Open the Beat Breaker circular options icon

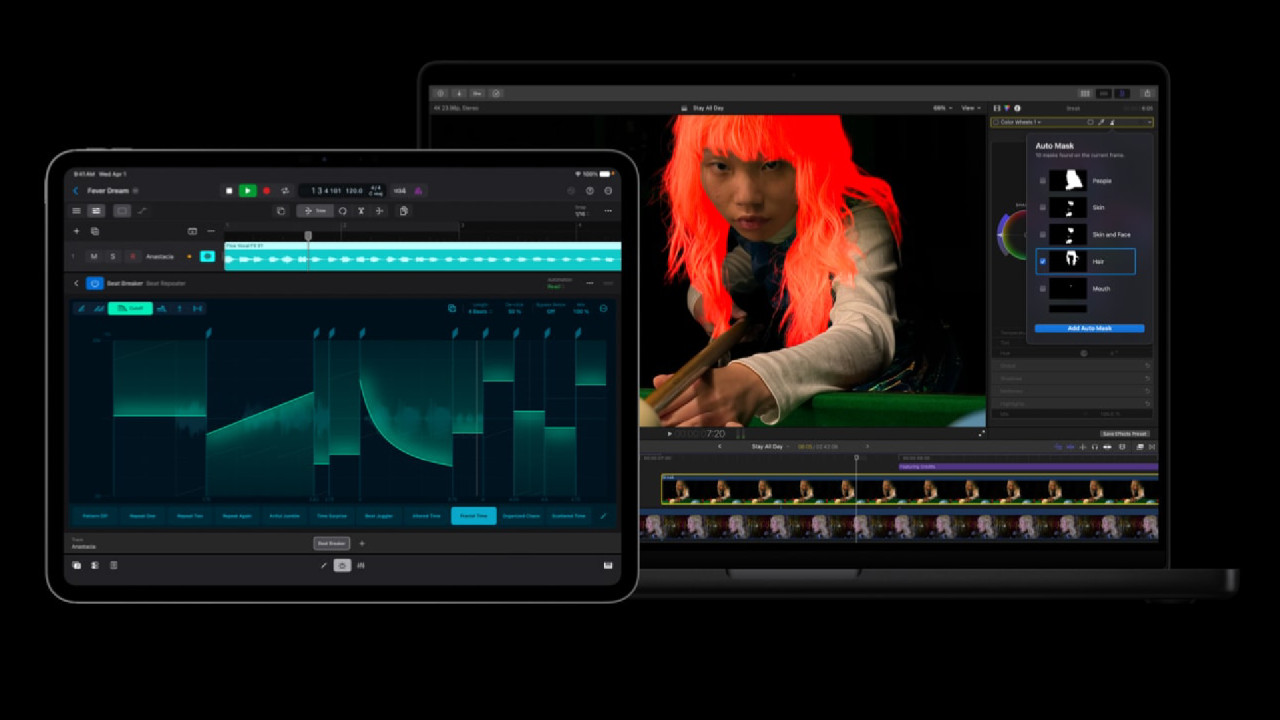click(604, 309)
